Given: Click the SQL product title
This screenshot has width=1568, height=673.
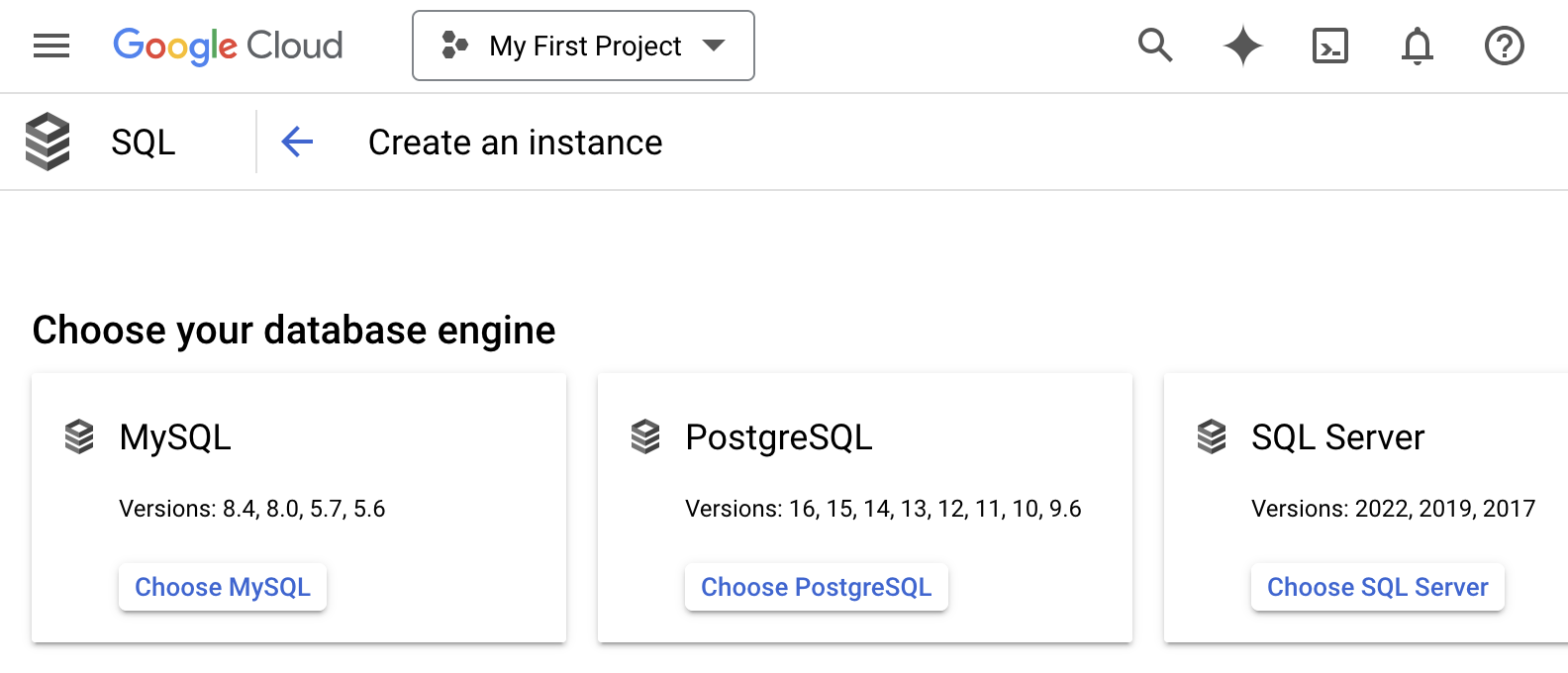Looking at the screenshot, I should coord(144,143).
